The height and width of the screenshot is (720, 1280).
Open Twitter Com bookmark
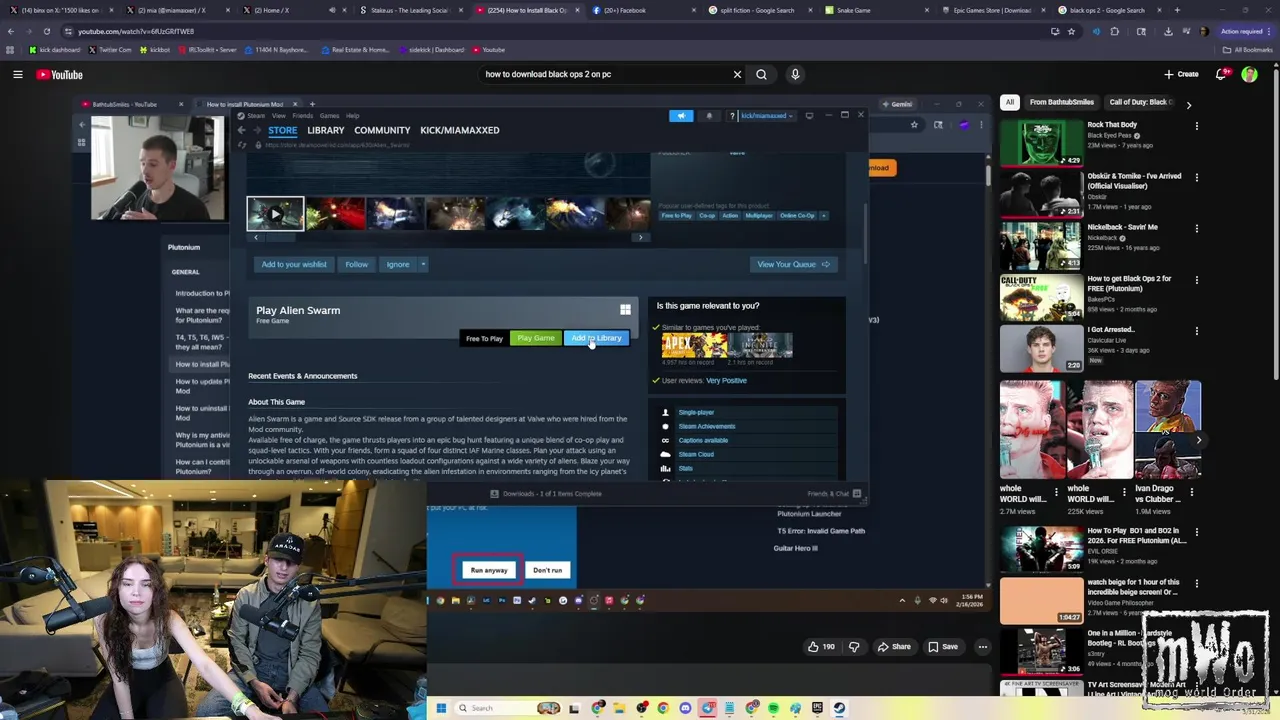pos(110,49)
